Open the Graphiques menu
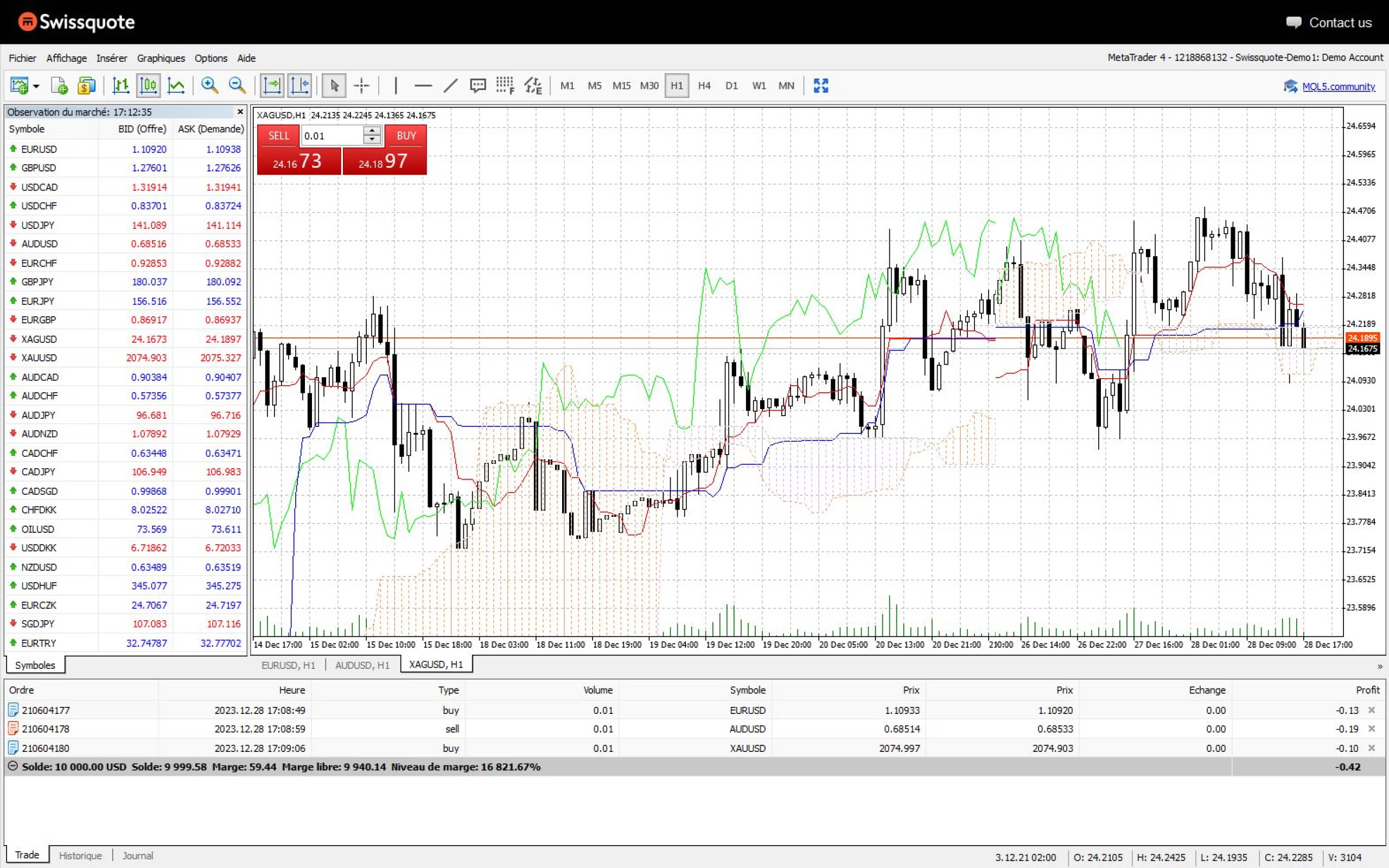The image size is (1389, 868). [161, 58]
